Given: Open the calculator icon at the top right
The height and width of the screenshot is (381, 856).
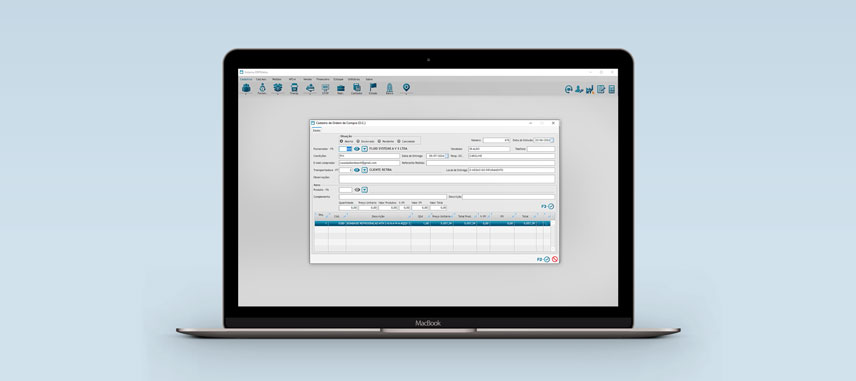Looking at the screenshot, I should pyautogui.click(x=611, y=89).
